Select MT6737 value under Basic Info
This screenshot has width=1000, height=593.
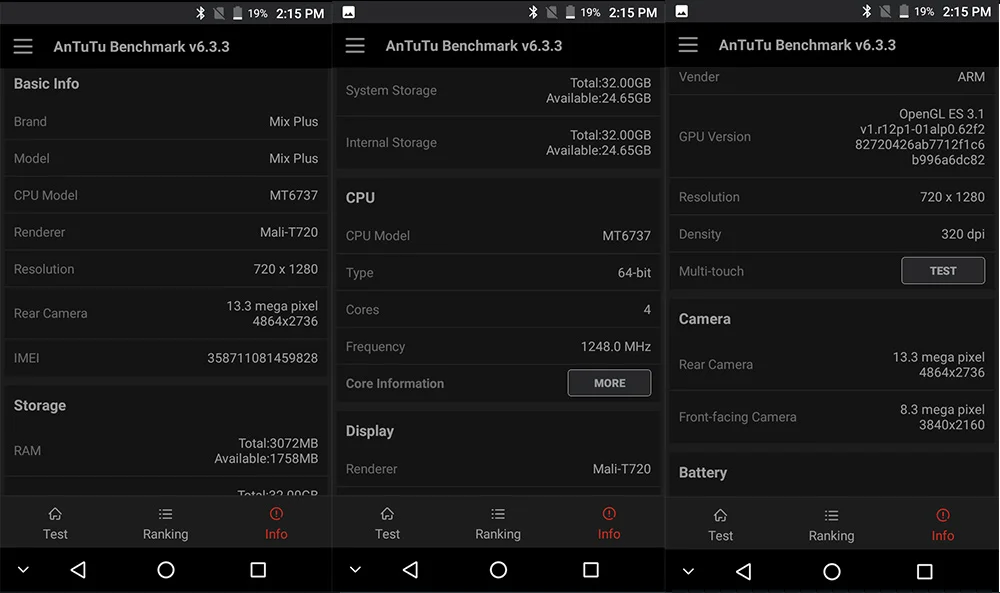293,195
